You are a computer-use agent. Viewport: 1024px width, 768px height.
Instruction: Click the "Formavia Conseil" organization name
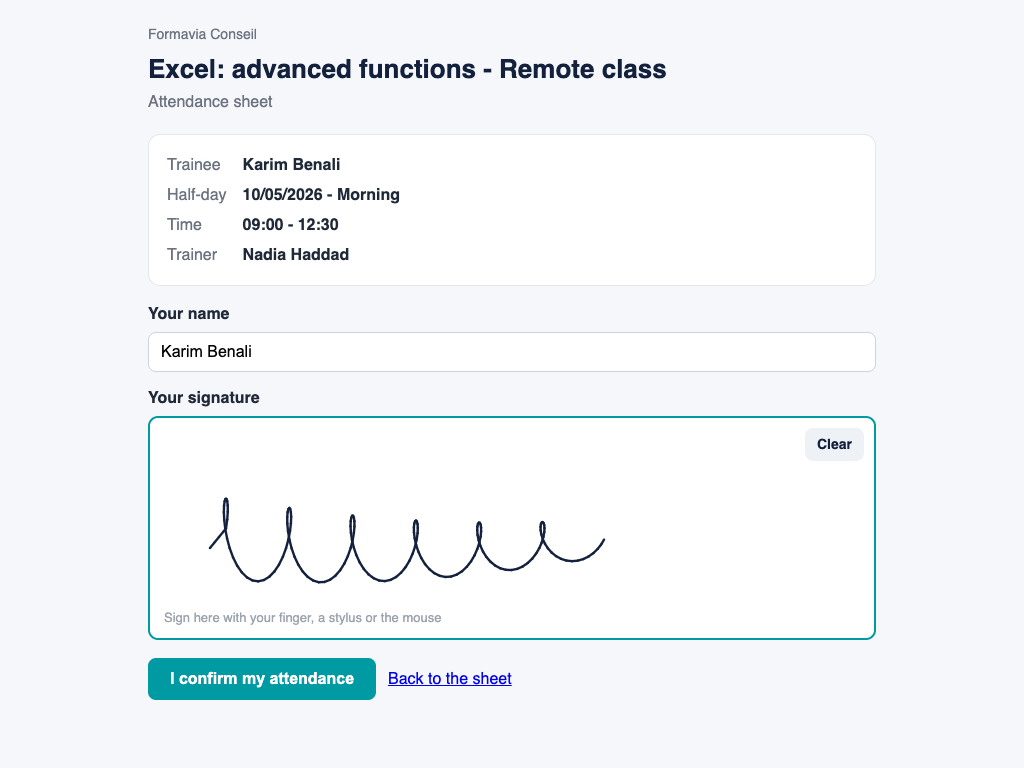(202, 34)
